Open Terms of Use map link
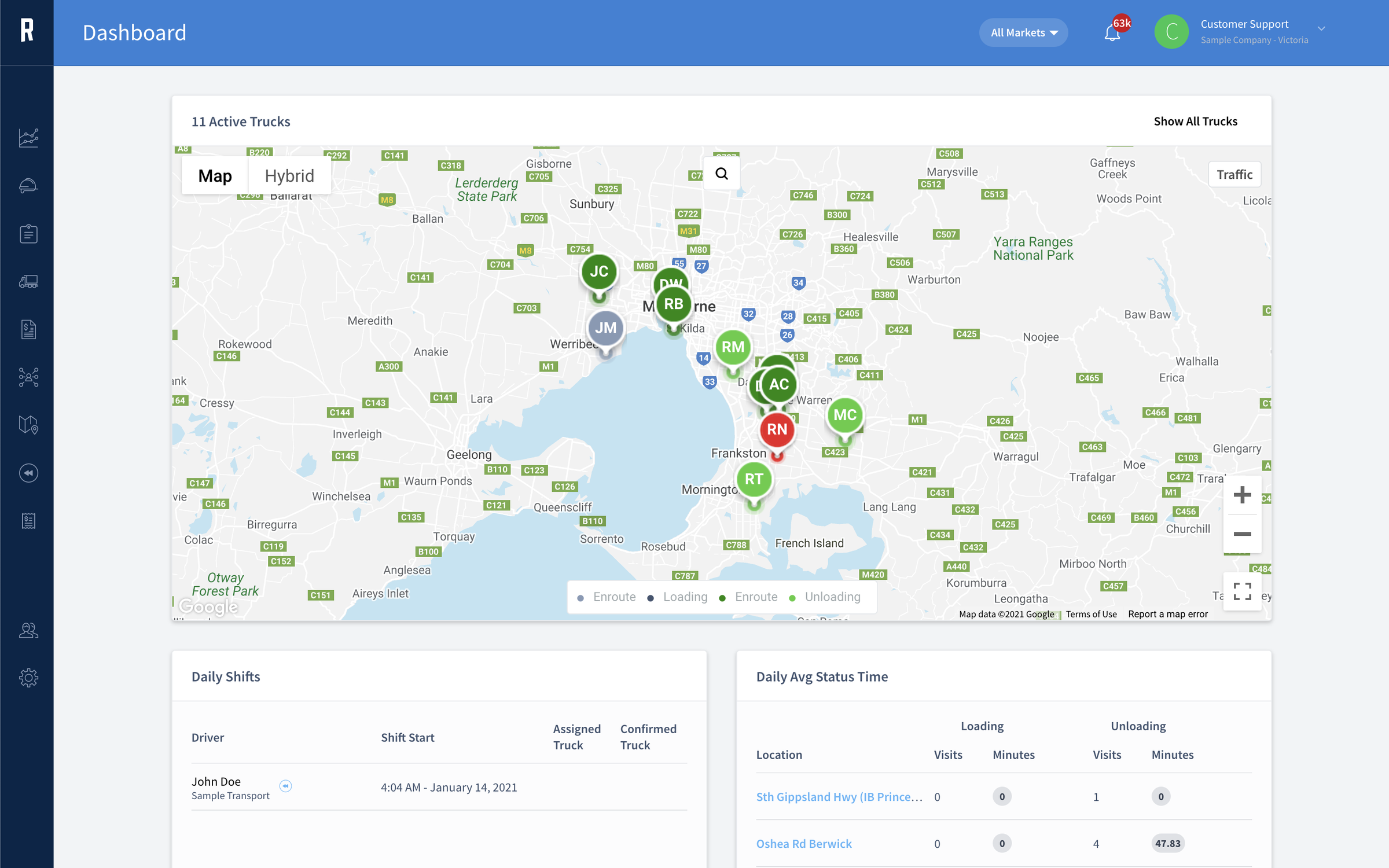This screenshot has width=1389, height=868. point(1091,614)
